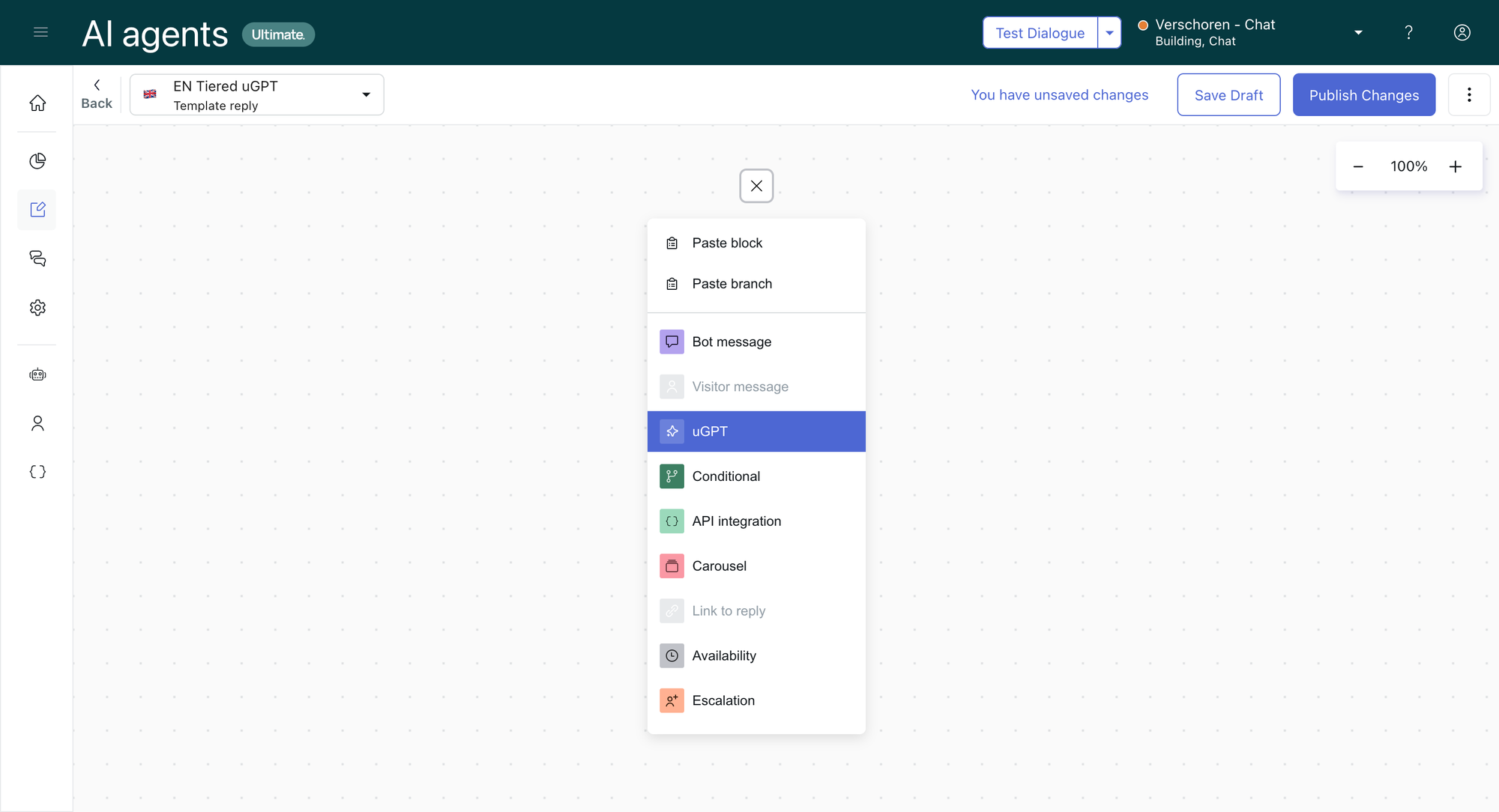Open the help question mark icon
Viewport: 1499px width, 812px height.
pos(1408,33)
